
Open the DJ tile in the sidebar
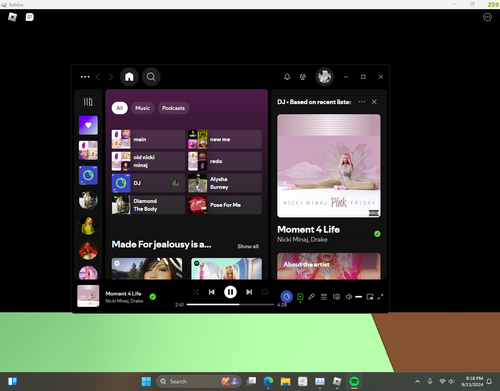88,175
